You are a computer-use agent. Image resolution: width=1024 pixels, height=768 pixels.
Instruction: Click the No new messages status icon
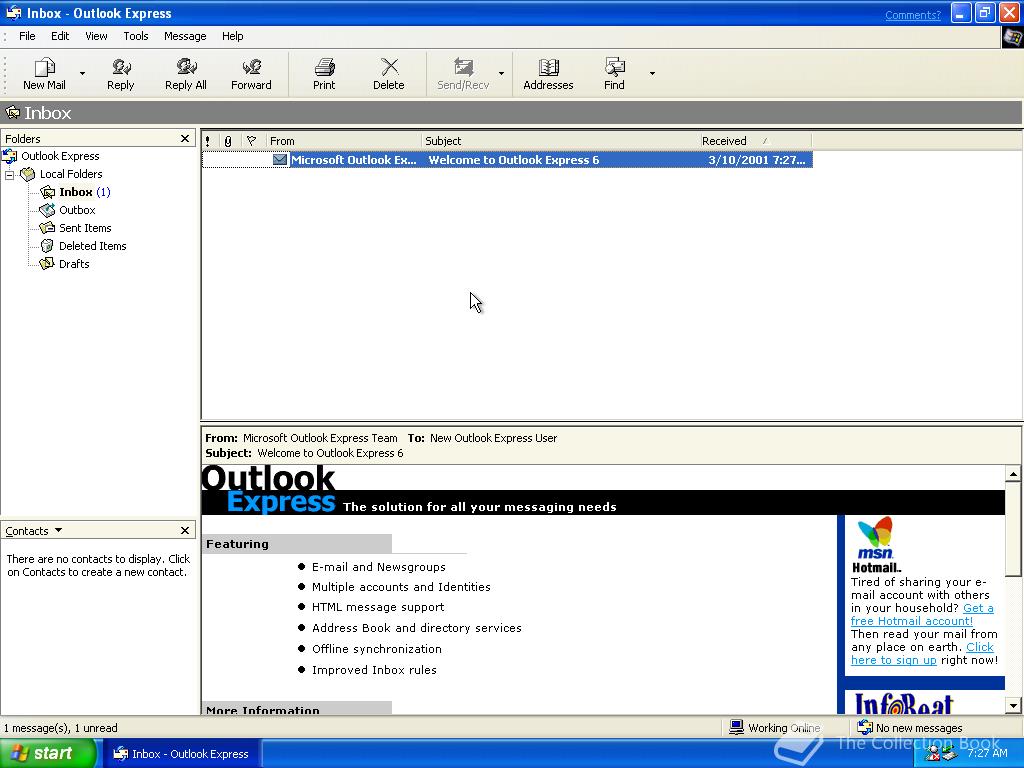pos(865,727)
